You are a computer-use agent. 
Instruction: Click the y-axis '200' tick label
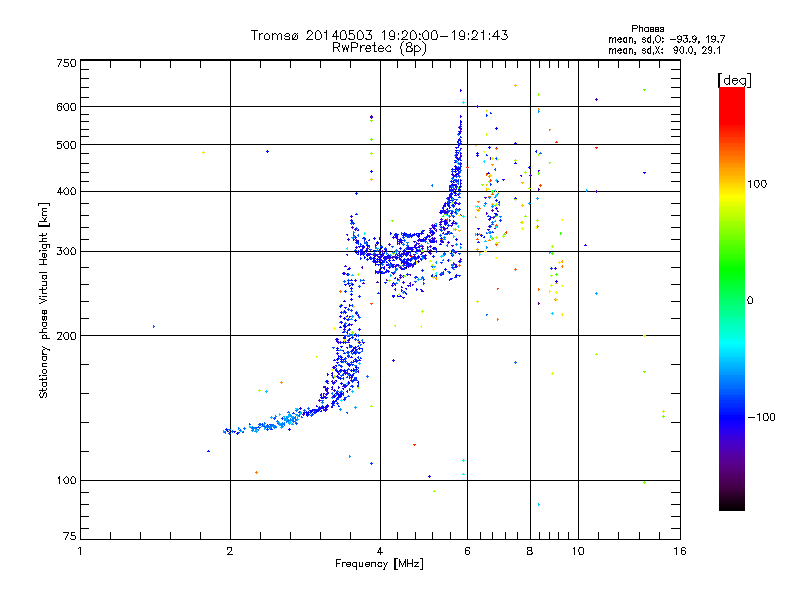pos(66,336)
